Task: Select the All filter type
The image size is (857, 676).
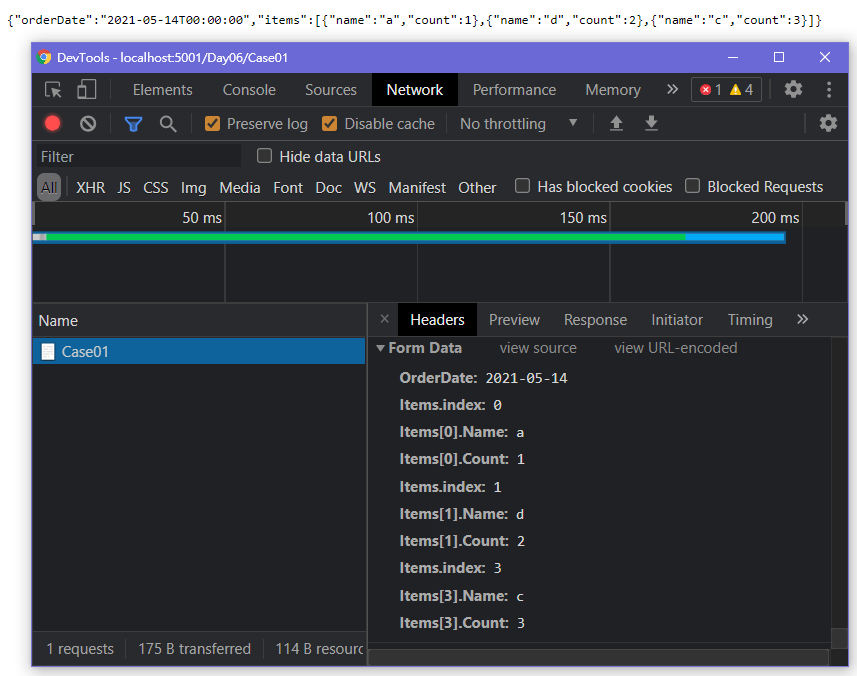Action: tap(49, 187)
